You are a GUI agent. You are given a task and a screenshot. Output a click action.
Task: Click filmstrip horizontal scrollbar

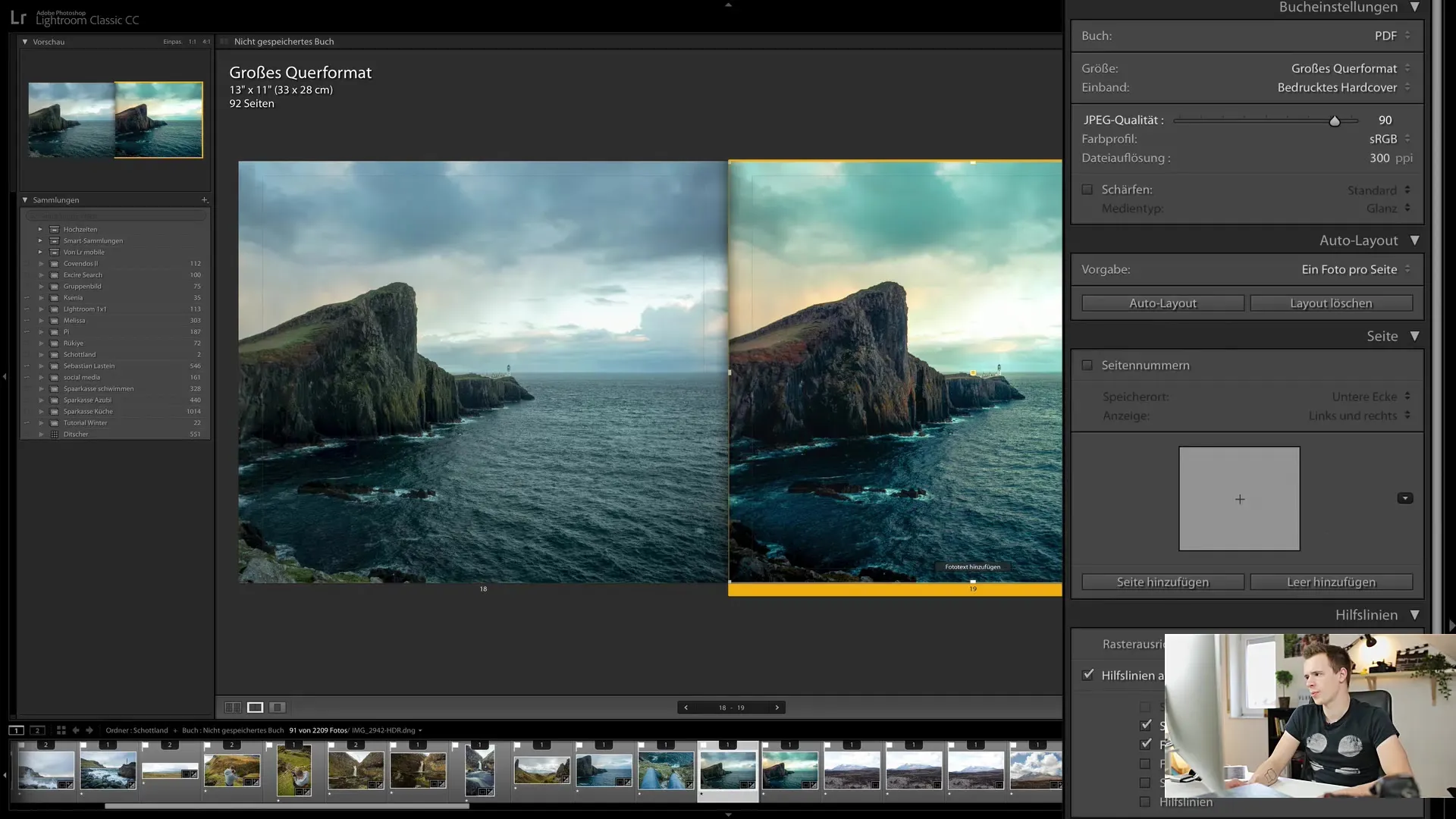(x=287, y=806)
